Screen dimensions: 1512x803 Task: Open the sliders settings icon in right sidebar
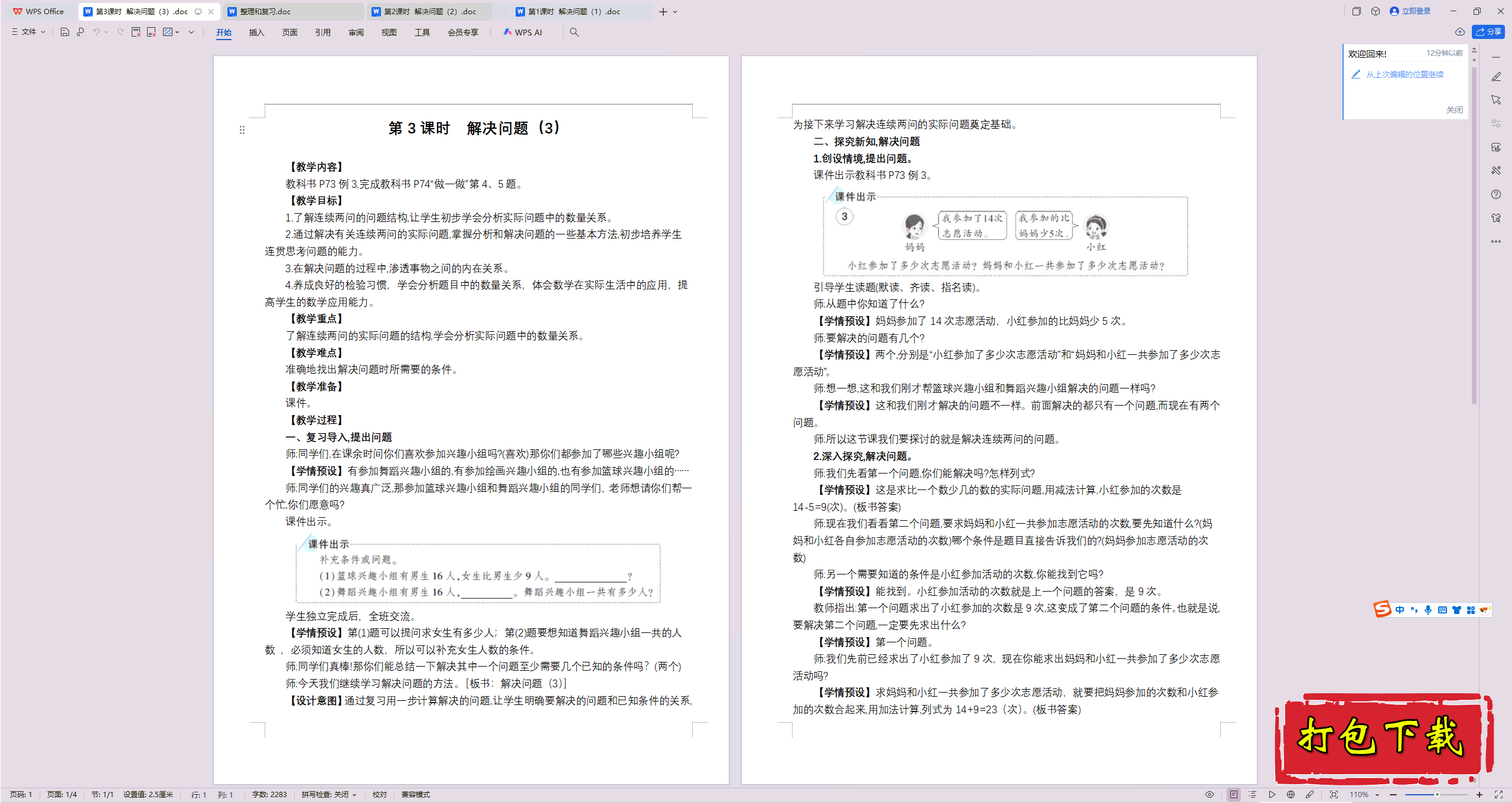1496,123
